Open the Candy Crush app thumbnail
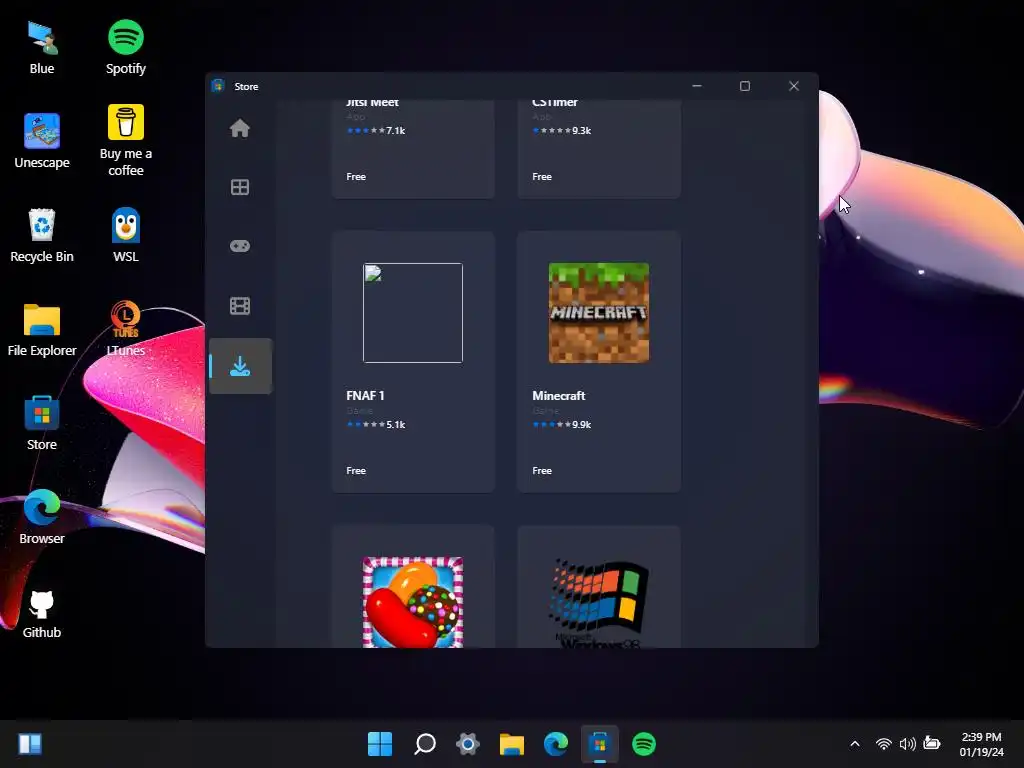Image resolution: width=1024 pixels, height=768 pixels. click(x=413, y=602)
